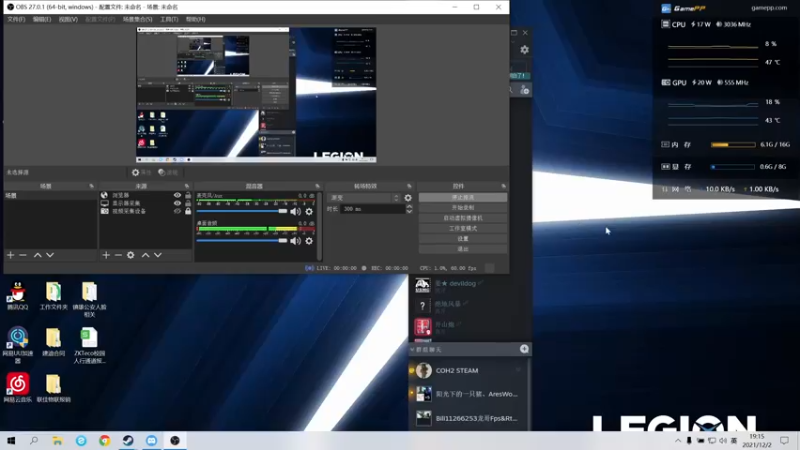Open the Edit (E) menu in OBS
800x450 pixels.
[42, 19]
